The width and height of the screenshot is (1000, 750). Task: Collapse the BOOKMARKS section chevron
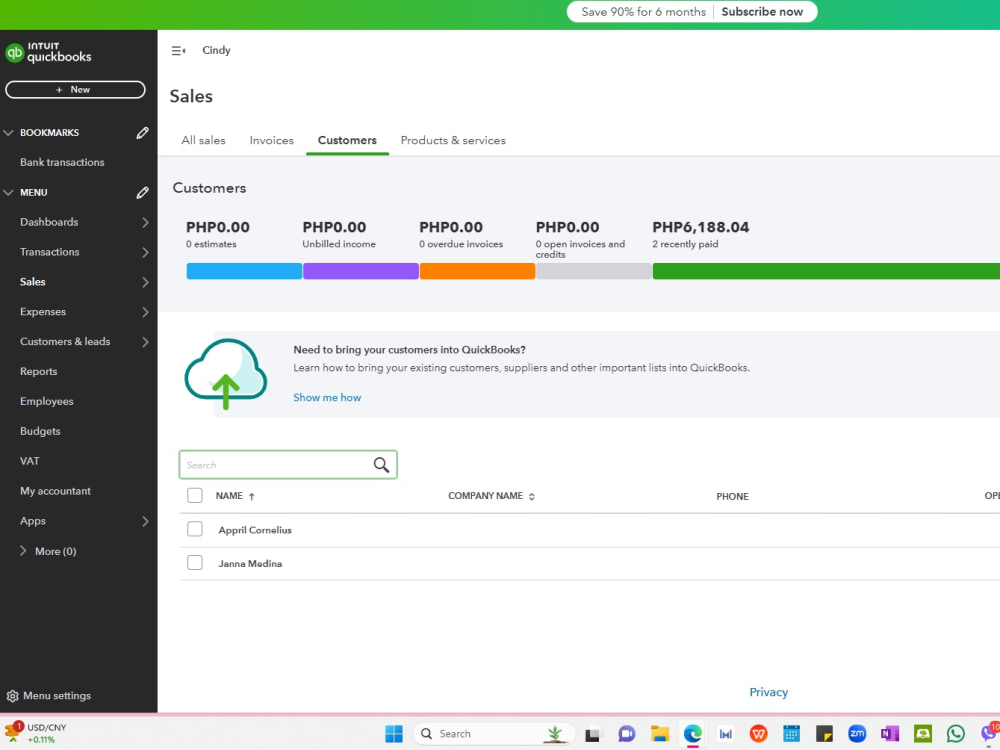[8, 133]
